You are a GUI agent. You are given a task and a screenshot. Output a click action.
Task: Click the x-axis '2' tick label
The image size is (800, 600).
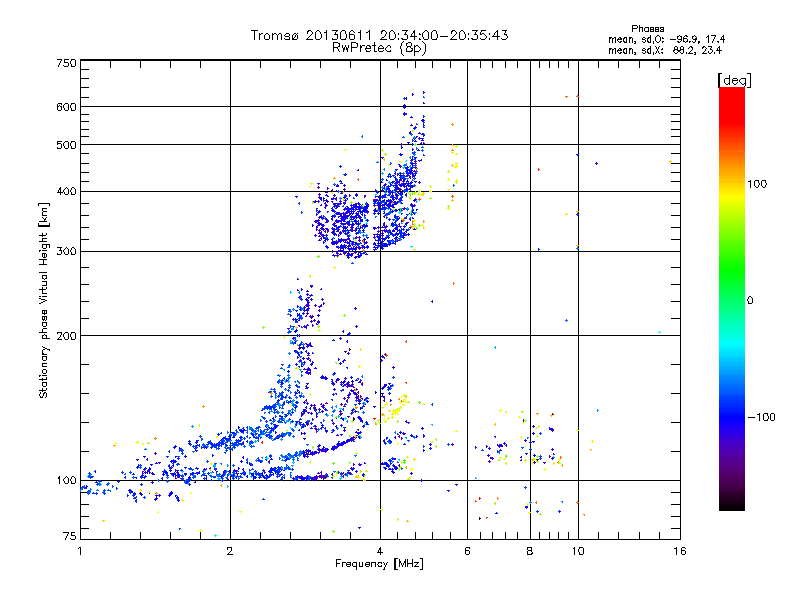[230, 551]
